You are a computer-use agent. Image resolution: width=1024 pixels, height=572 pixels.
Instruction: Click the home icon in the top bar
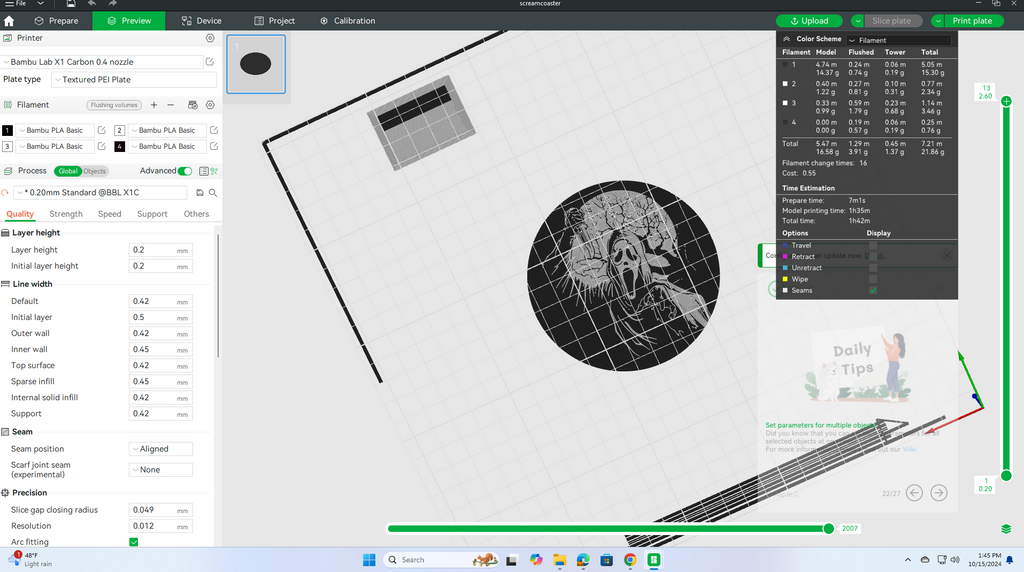[x=9, y=21]
